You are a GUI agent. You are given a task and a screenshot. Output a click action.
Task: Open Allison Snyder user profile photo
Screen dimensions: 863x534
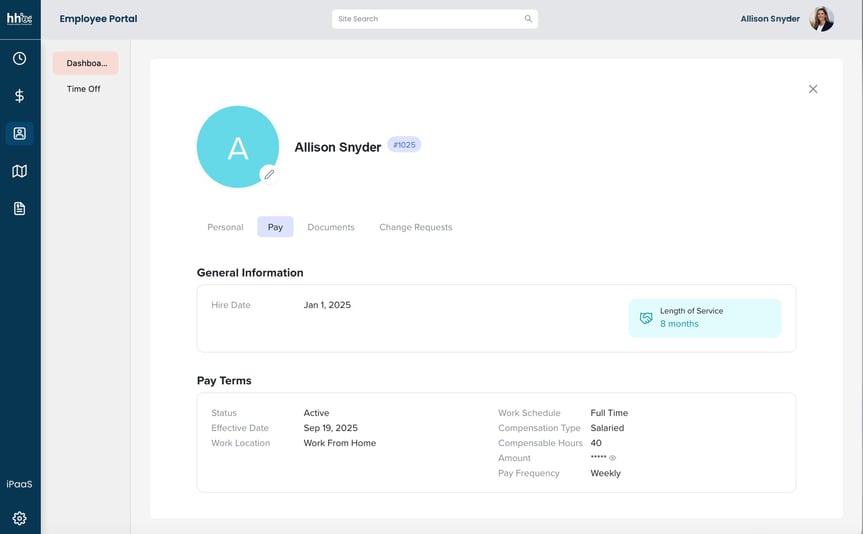point(821,19)
